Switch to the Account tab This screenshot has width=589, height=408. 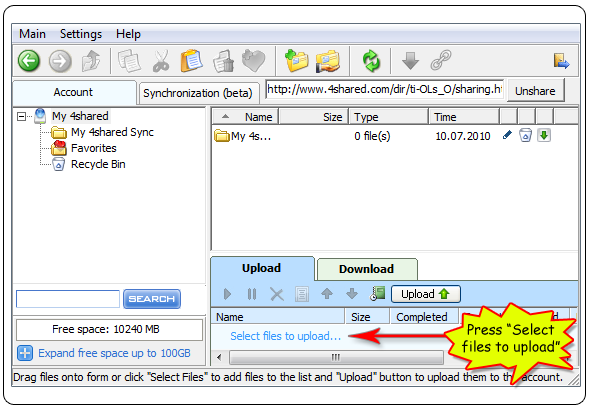click(74, 92)
